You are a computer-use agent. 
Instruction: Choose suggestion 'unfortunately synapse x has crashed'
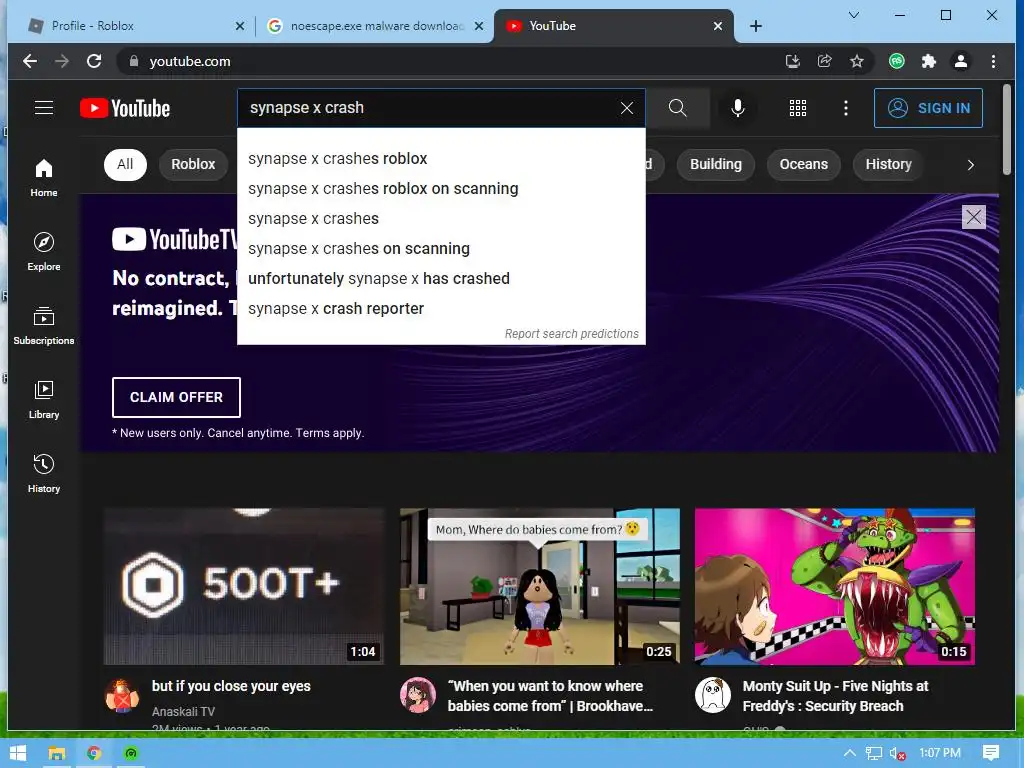(x=441, y=279)
